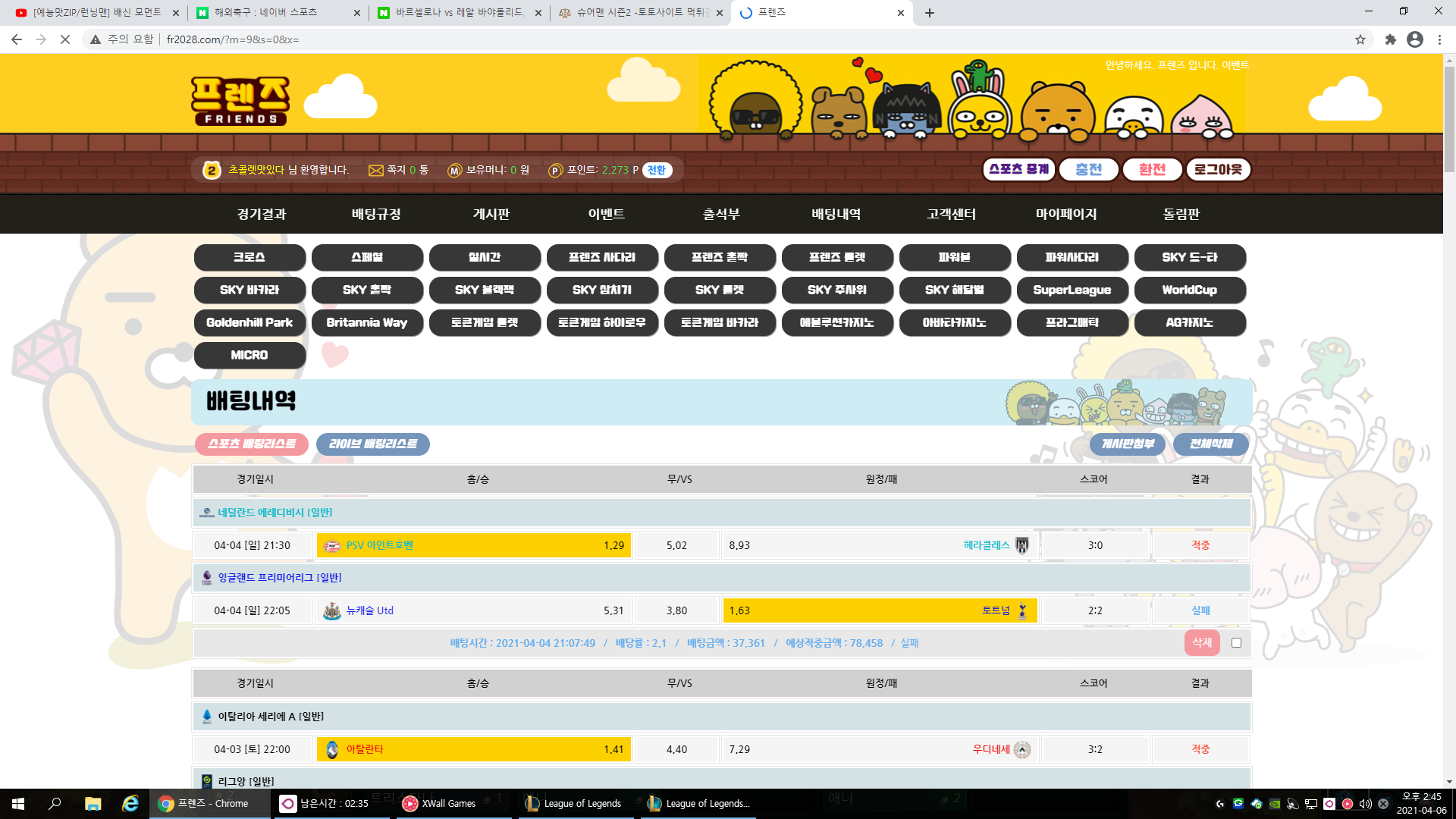Open the Chrome extensions puzzle icon
1456x819 pixels.
(1390, 39)
